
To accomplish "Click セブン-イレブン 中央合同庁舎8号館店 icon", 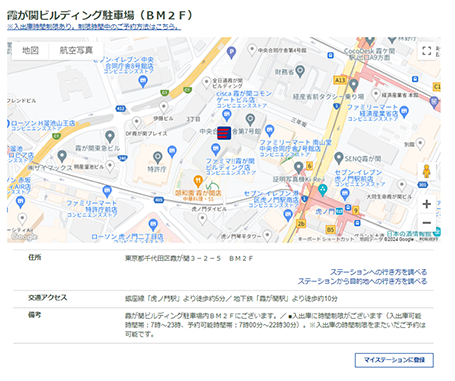I will click(x=143, y=81).
